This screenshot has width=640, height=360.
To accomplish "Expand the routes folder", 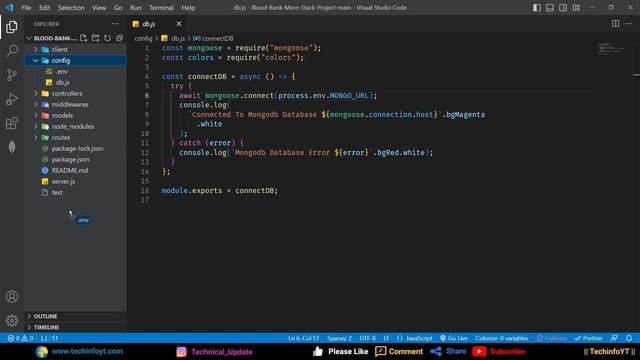I will tap(76, 138).
